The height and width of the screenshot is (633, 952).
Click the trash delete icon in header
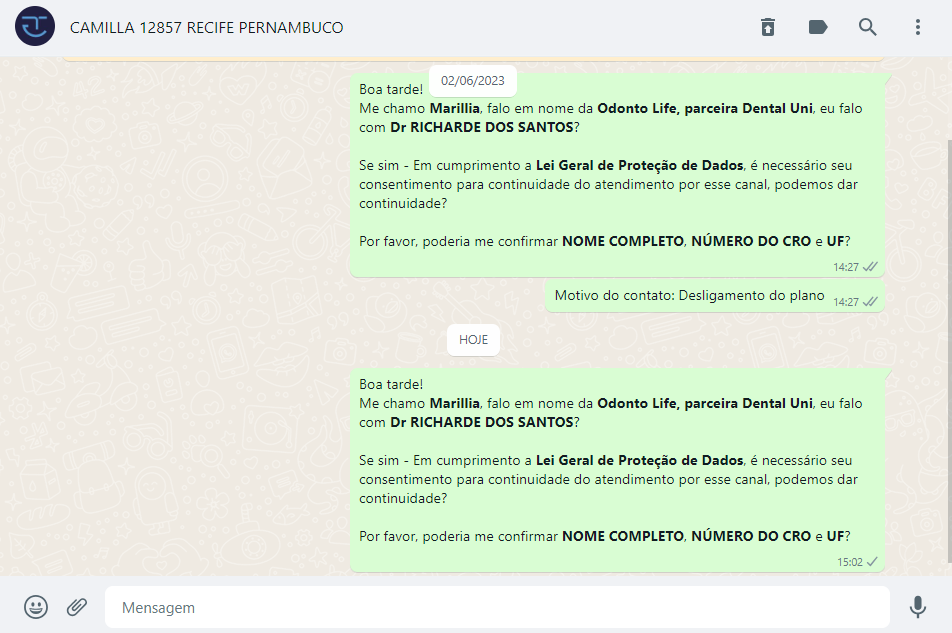pos(767,27)
